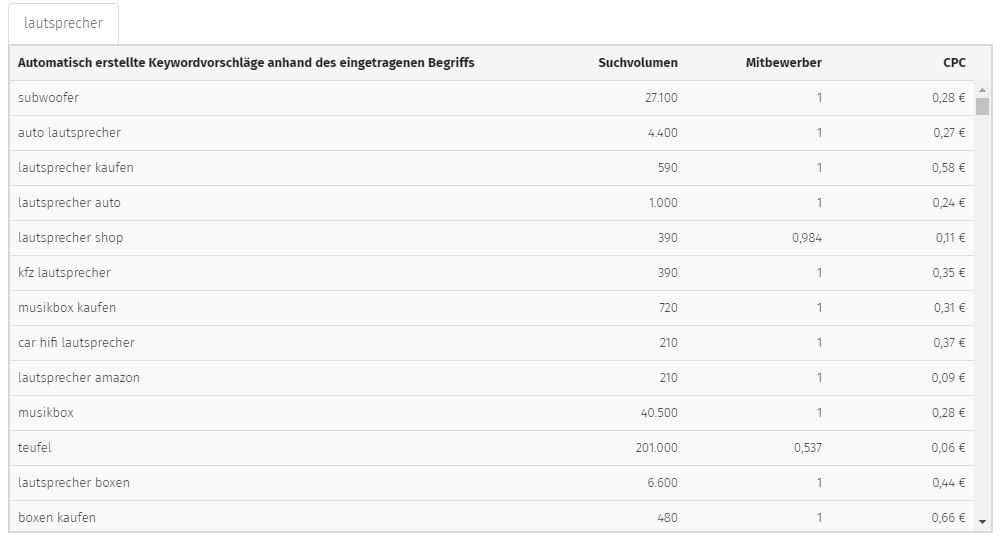1005x539 pixels.
Task: Select the lautsprecher shop row
Action: [492, 238]
